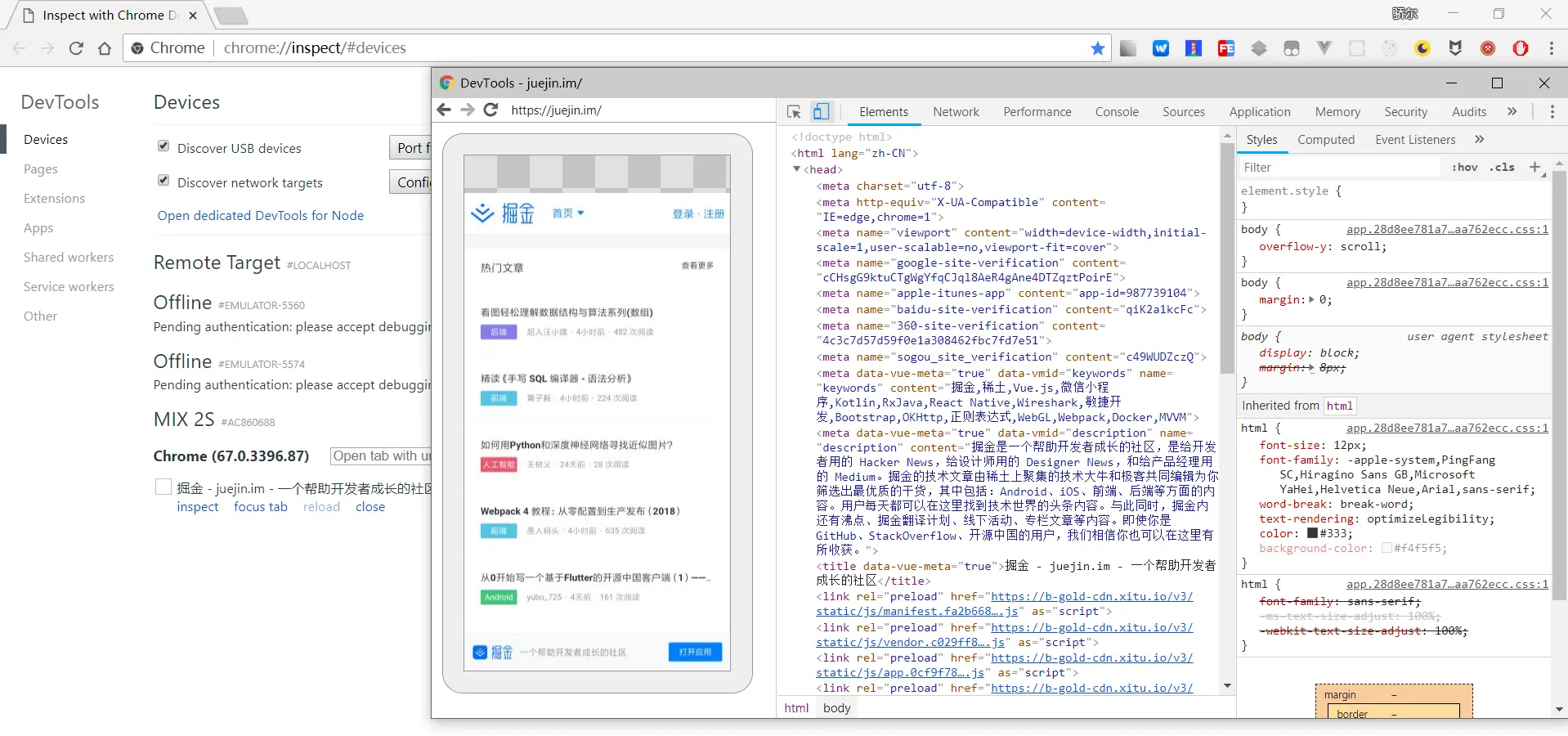Click the red stop-hand AdBlock icon
The width and height of the screenshot is (1568, 736).
[x=1521, y=48]
